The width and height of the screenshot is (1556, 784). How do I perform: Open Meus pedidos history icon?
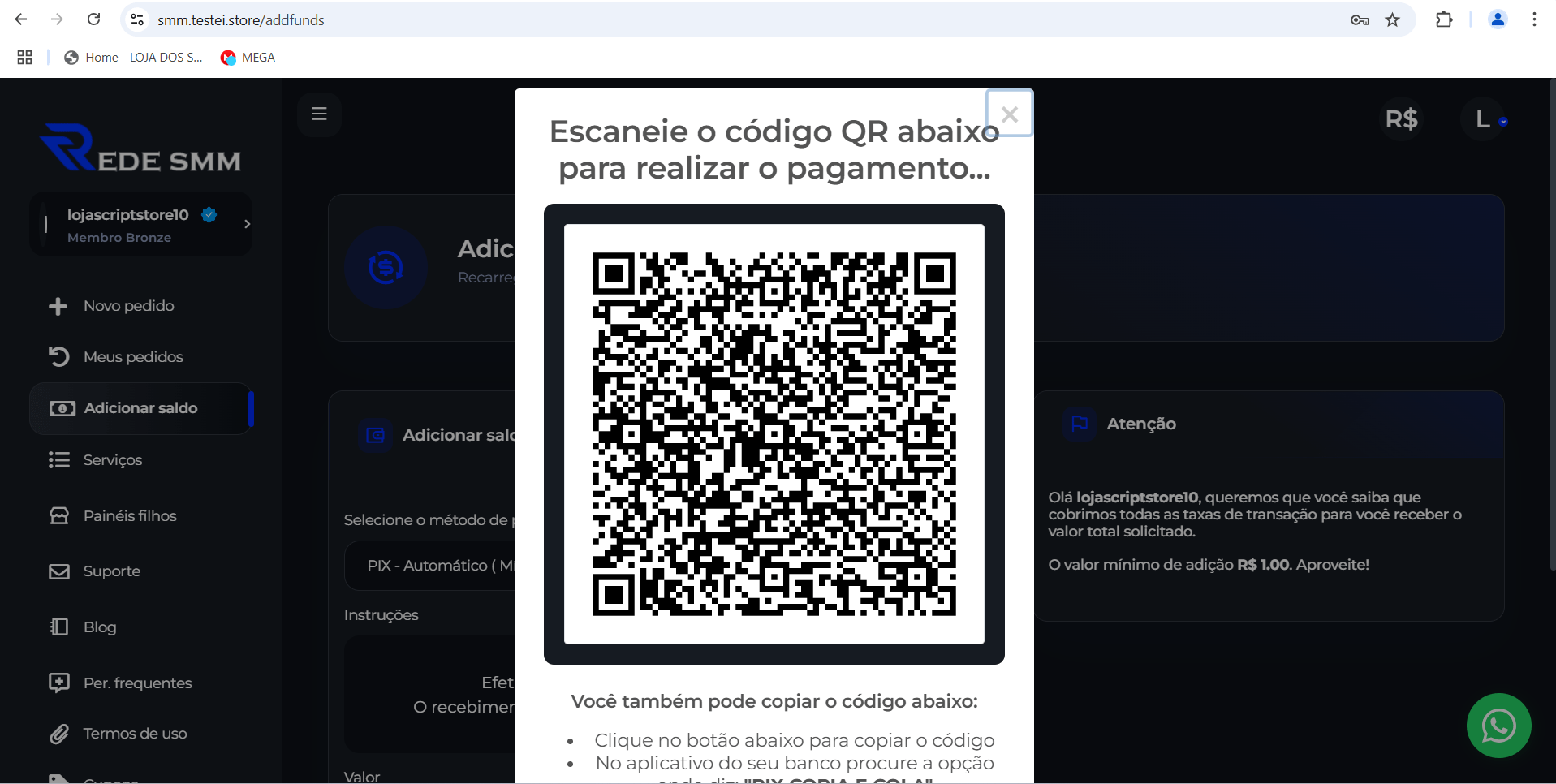58,356
